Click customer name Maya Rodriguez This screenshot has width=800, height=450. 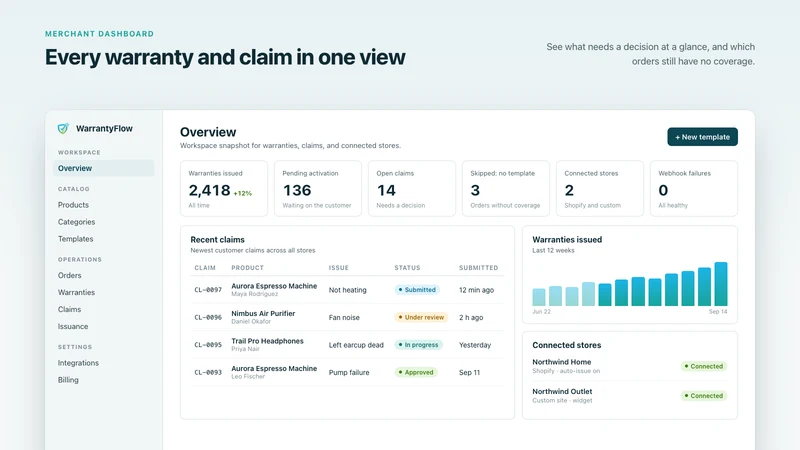click(255, 294)
